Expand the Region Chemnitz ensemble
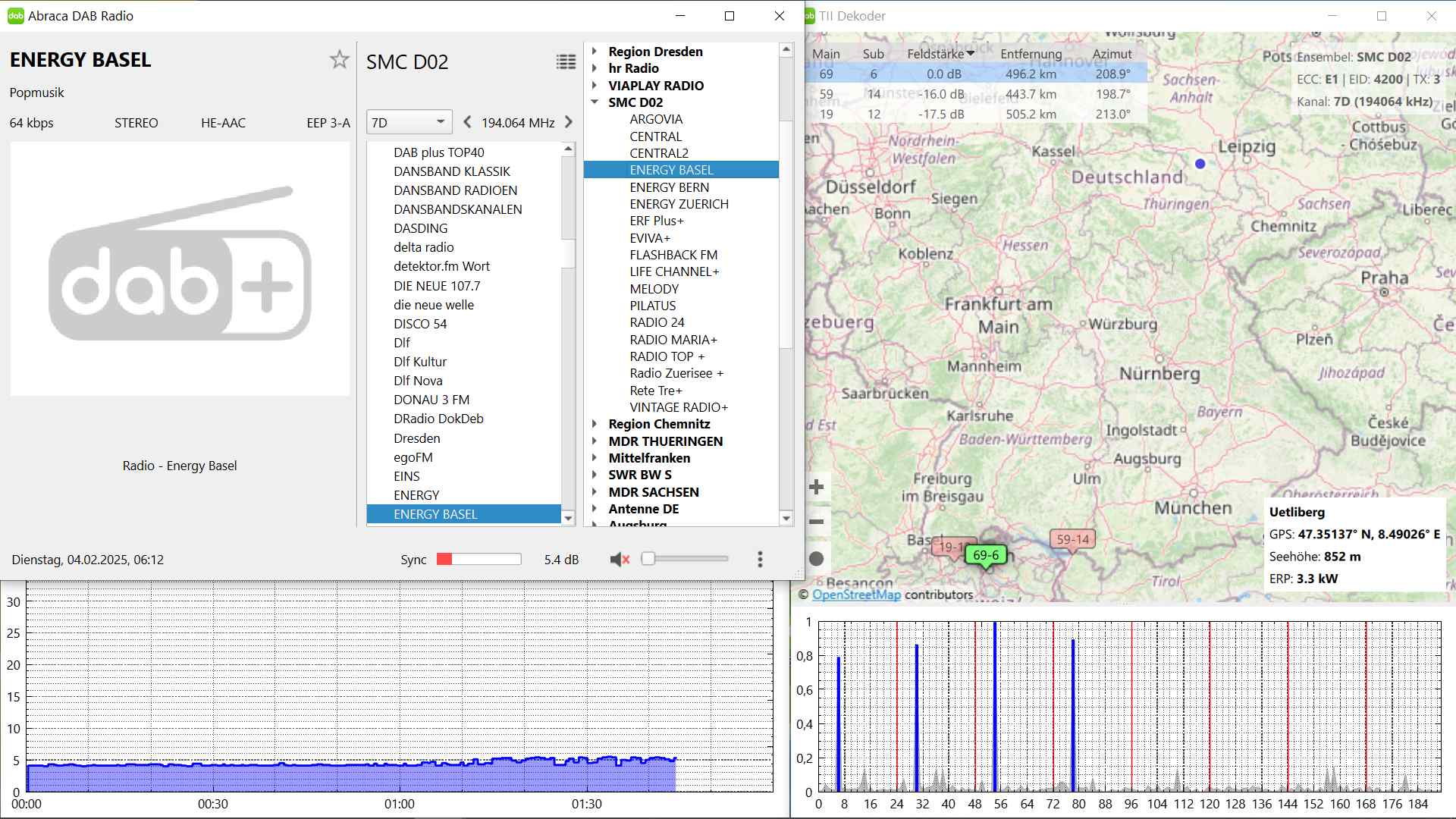 pos(595,424)
